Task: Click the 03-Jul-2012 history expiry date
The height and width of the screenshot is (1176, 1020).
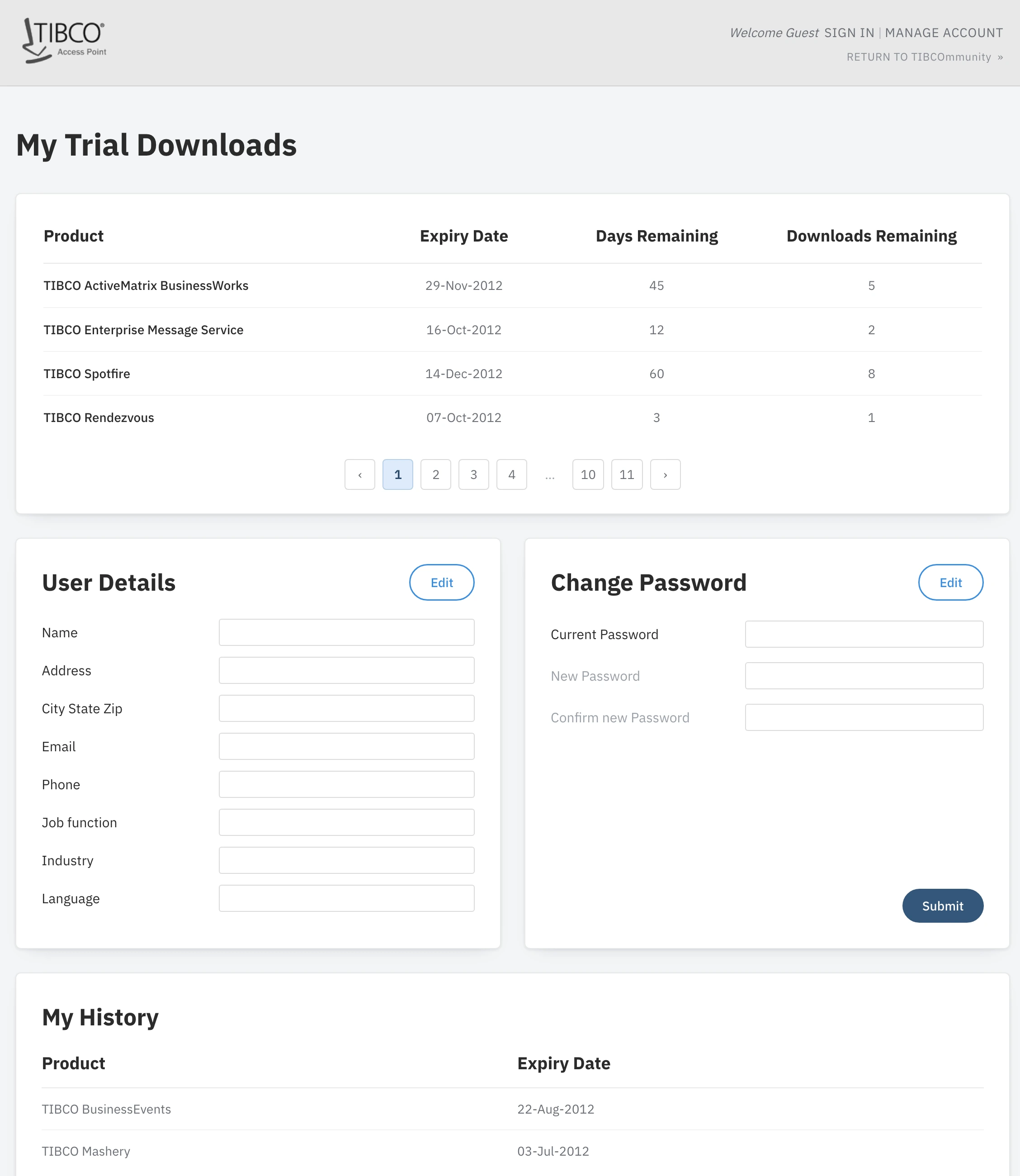Action: click(552, 1152)
